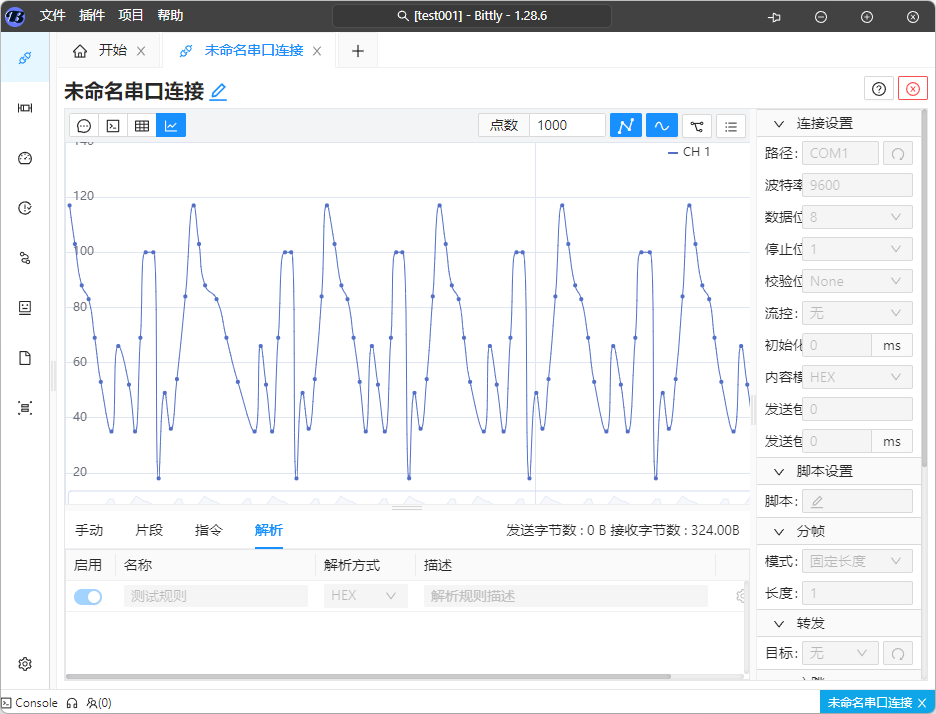Viewport: 936px width, 714px height.
Task: Open settings gear in left sidebar
Action: point(25,664)
